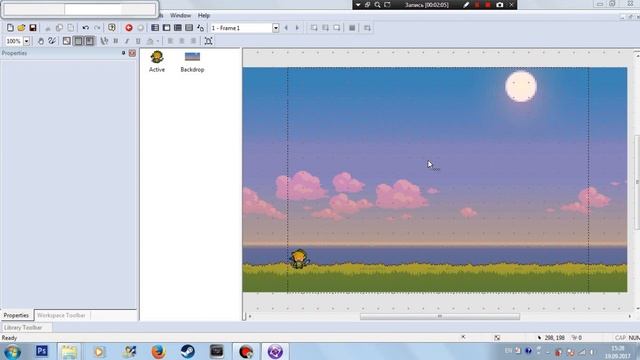Open Firefox from the taskbar
Image resolution: width=640 pixels, height=360 pixels.
[x=158, y=351]
